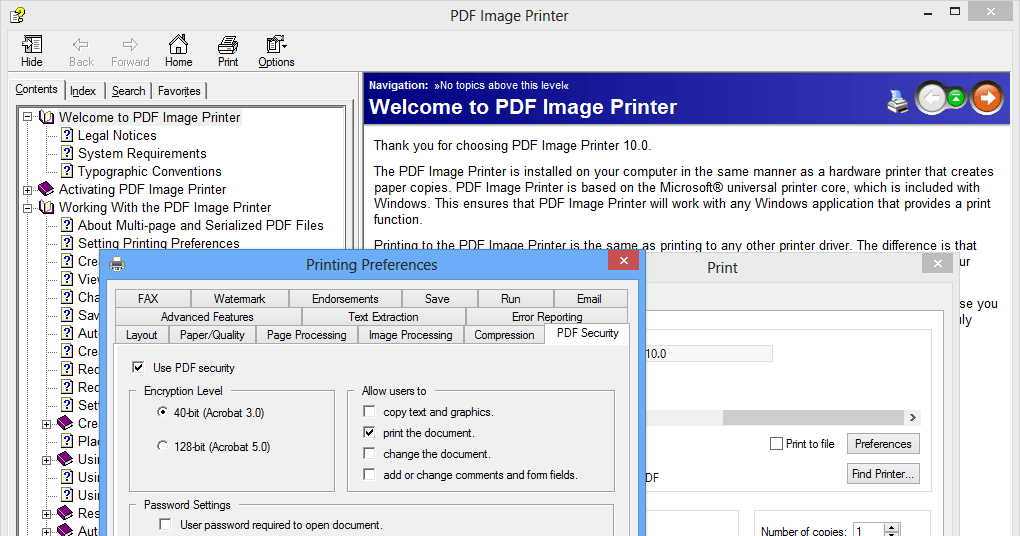
Task: Open the Typographic Conventions topic
Action: (150, 171)
